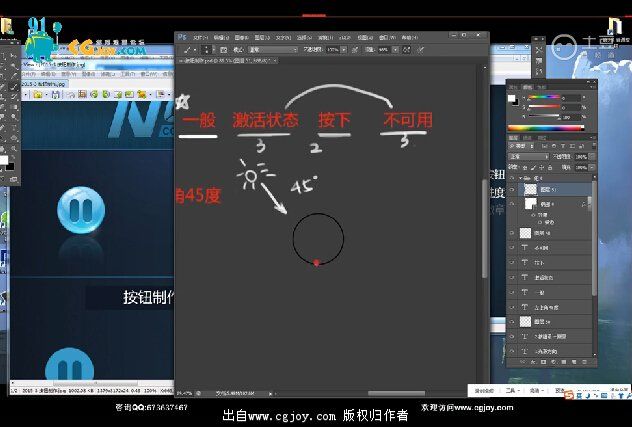Viewport: 632px width, 427px height.
Task: Click the canvas horizontal scrollbar at bottom
Action: [x=396, y=393]
